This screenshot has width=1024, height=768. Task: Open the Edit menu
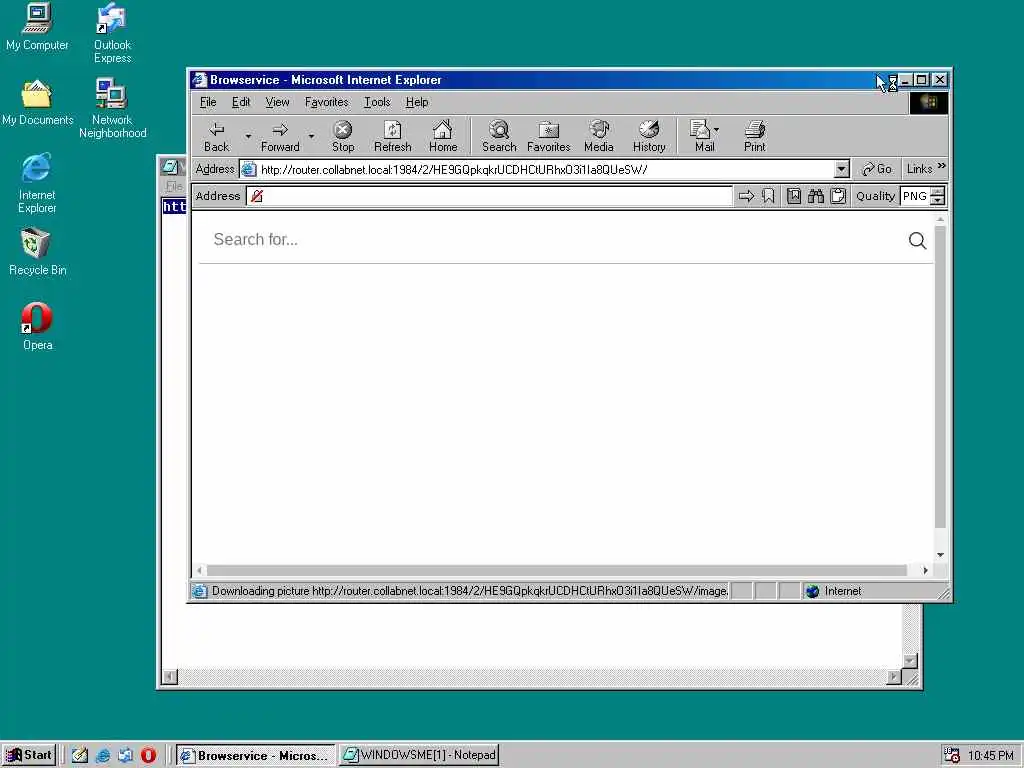click(x=241, y=102)
